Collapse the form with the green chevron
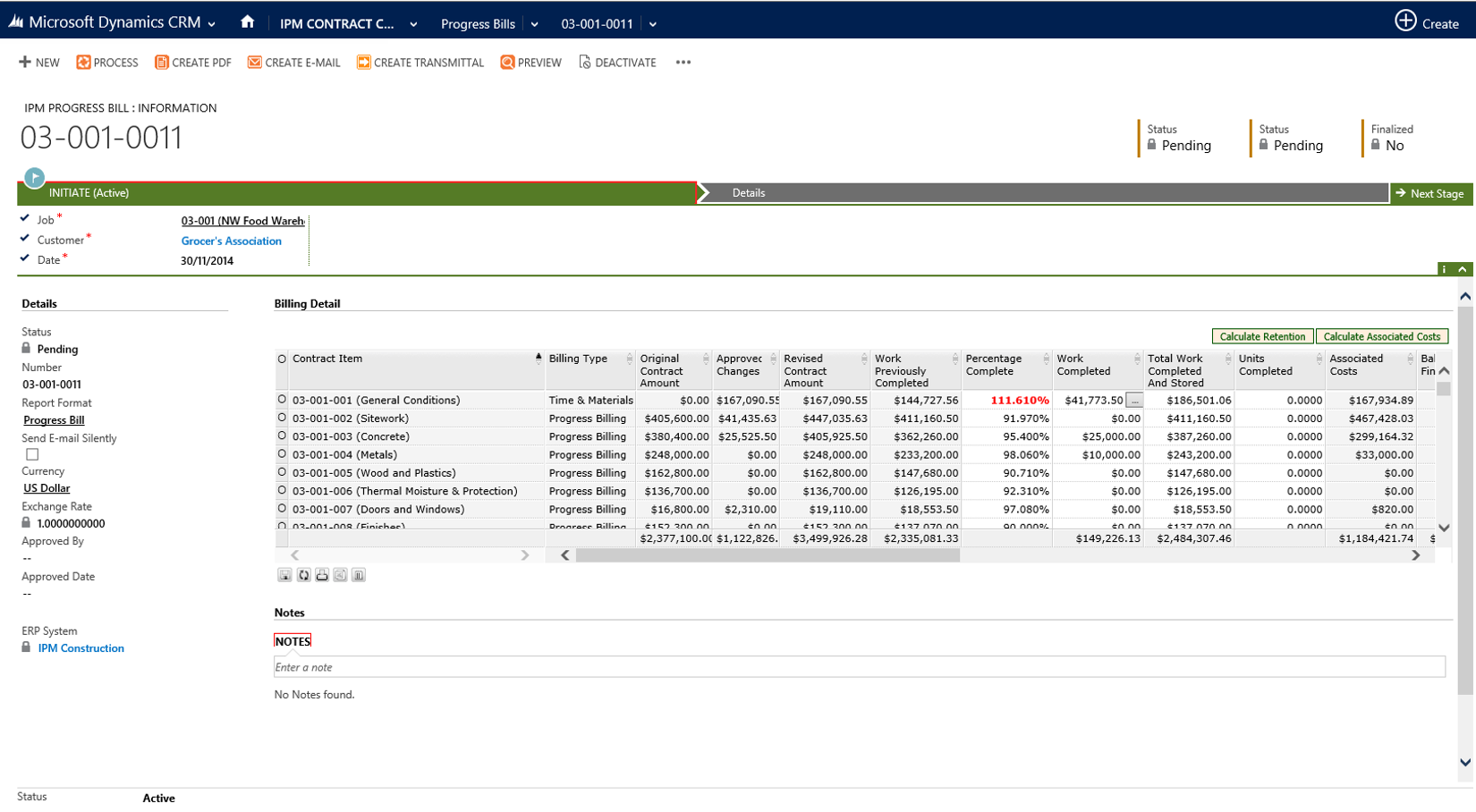Image resolution: width=1476 pixels, height=812 pixels. point(1463,269)
